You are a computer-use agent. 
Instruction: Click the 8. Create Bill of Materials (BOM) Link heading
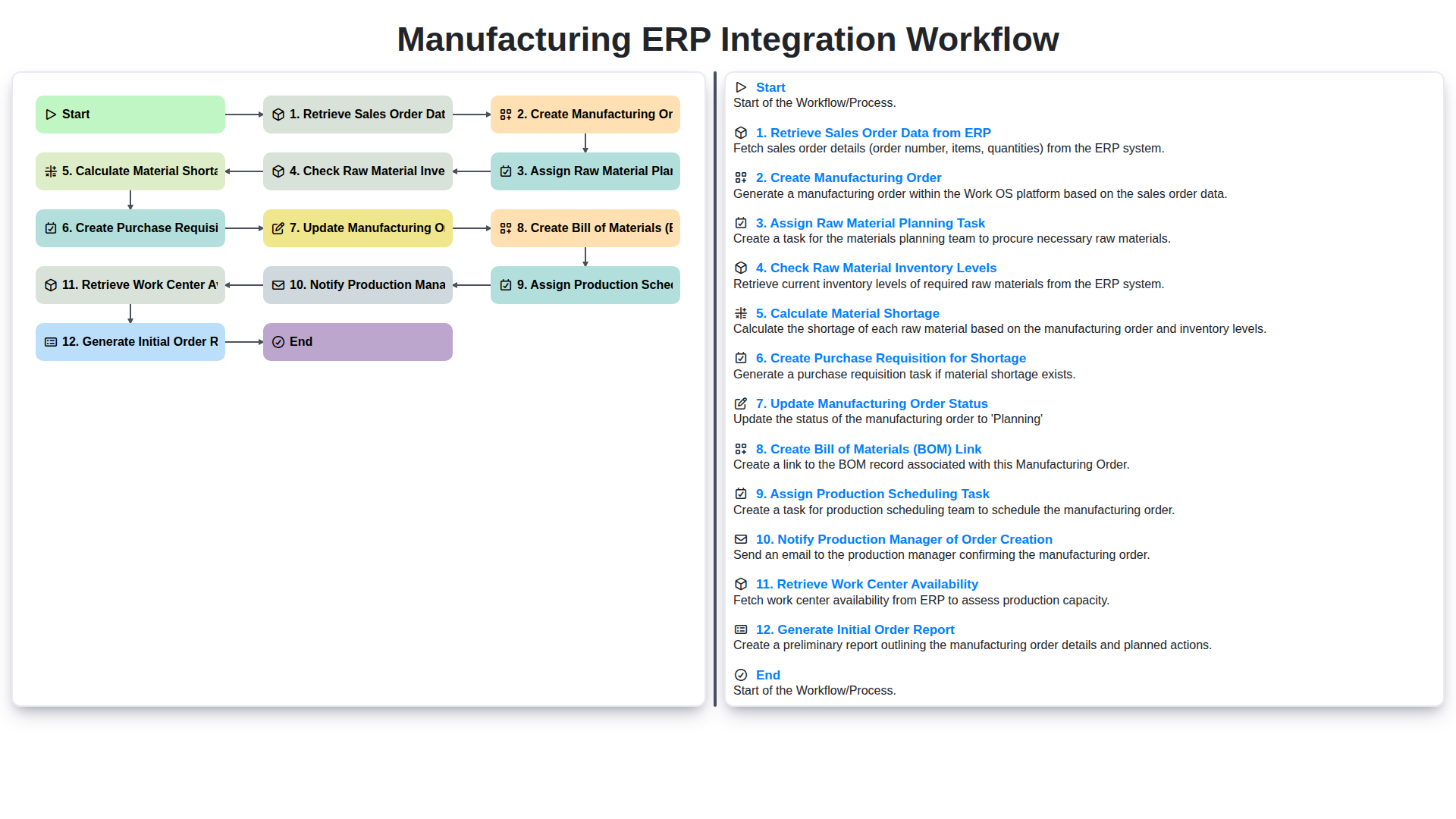[868, 449]
